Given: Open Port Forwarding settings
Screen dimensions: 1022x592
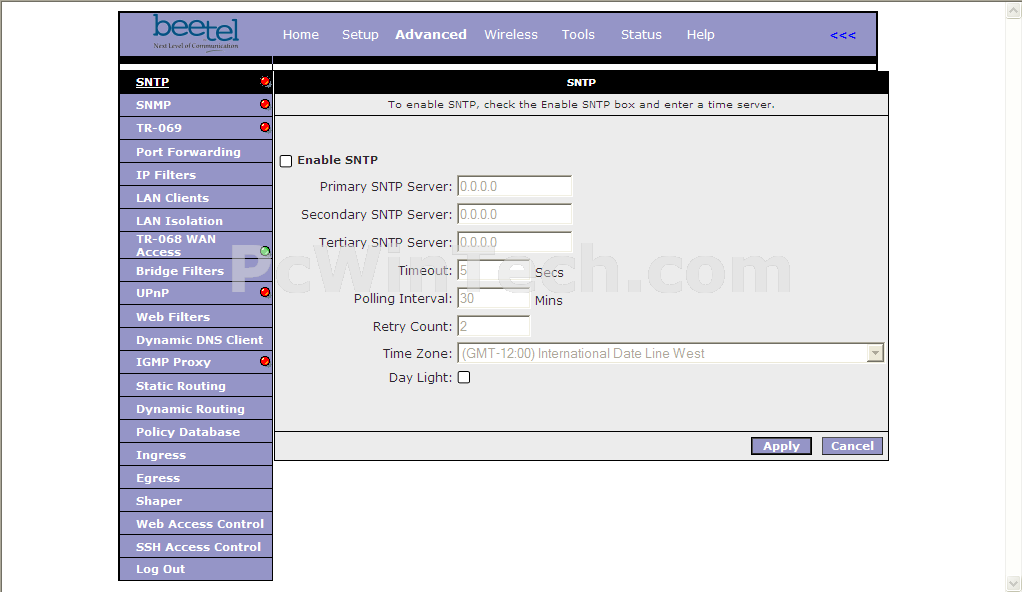Looking at the screenshot, I should 188,152.
